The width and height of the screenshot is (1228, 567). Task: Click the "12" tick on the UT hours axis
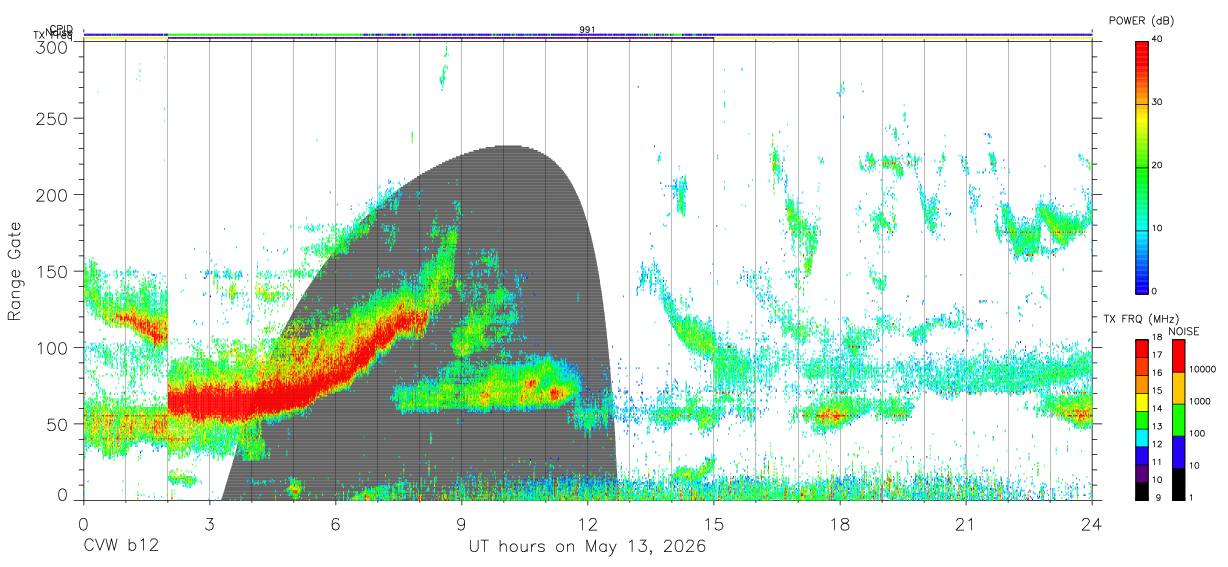tap(587, 523)
